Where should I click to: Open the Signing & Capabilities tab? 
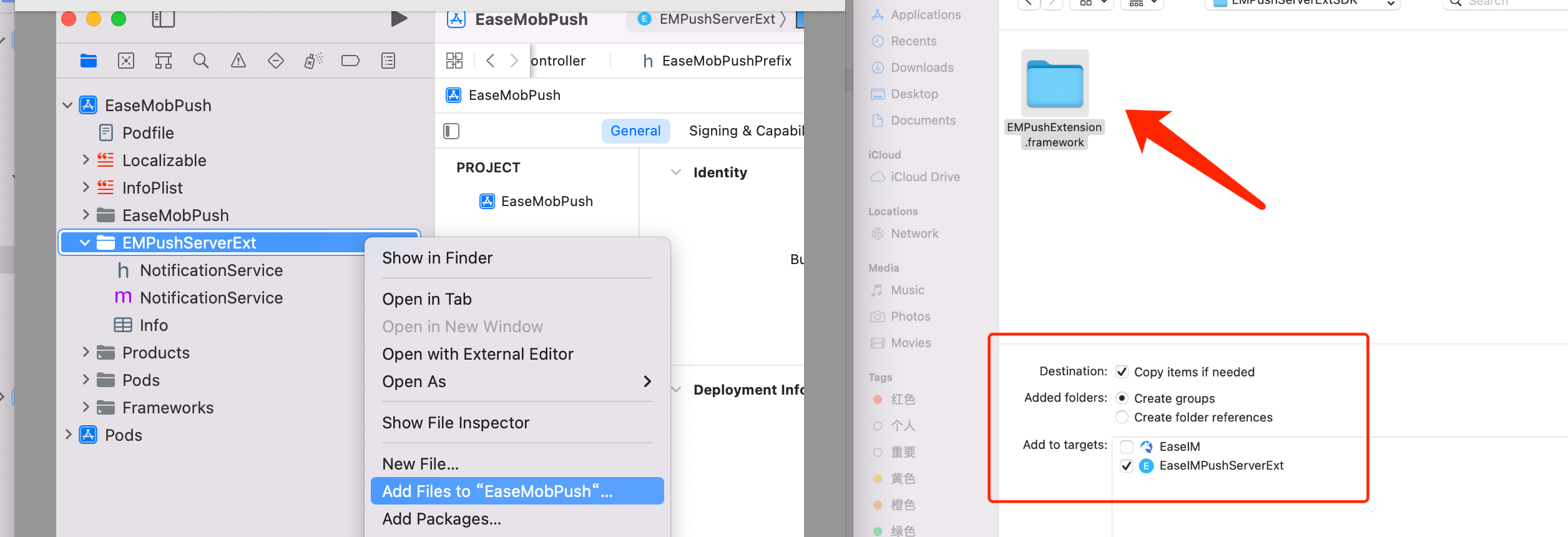(746, 131)
